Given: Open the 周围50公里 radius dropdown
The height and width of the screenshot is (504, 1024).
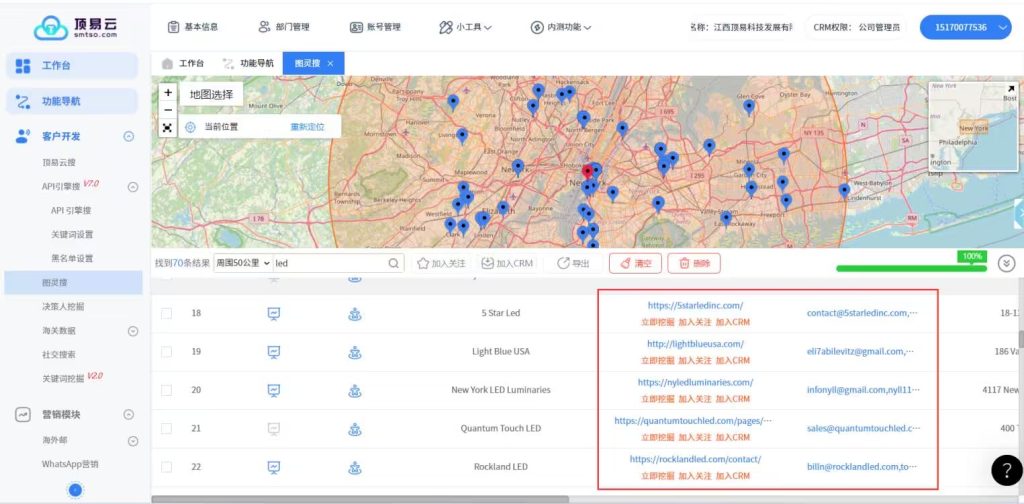Looking at the screenshot, I should [242, 263].
